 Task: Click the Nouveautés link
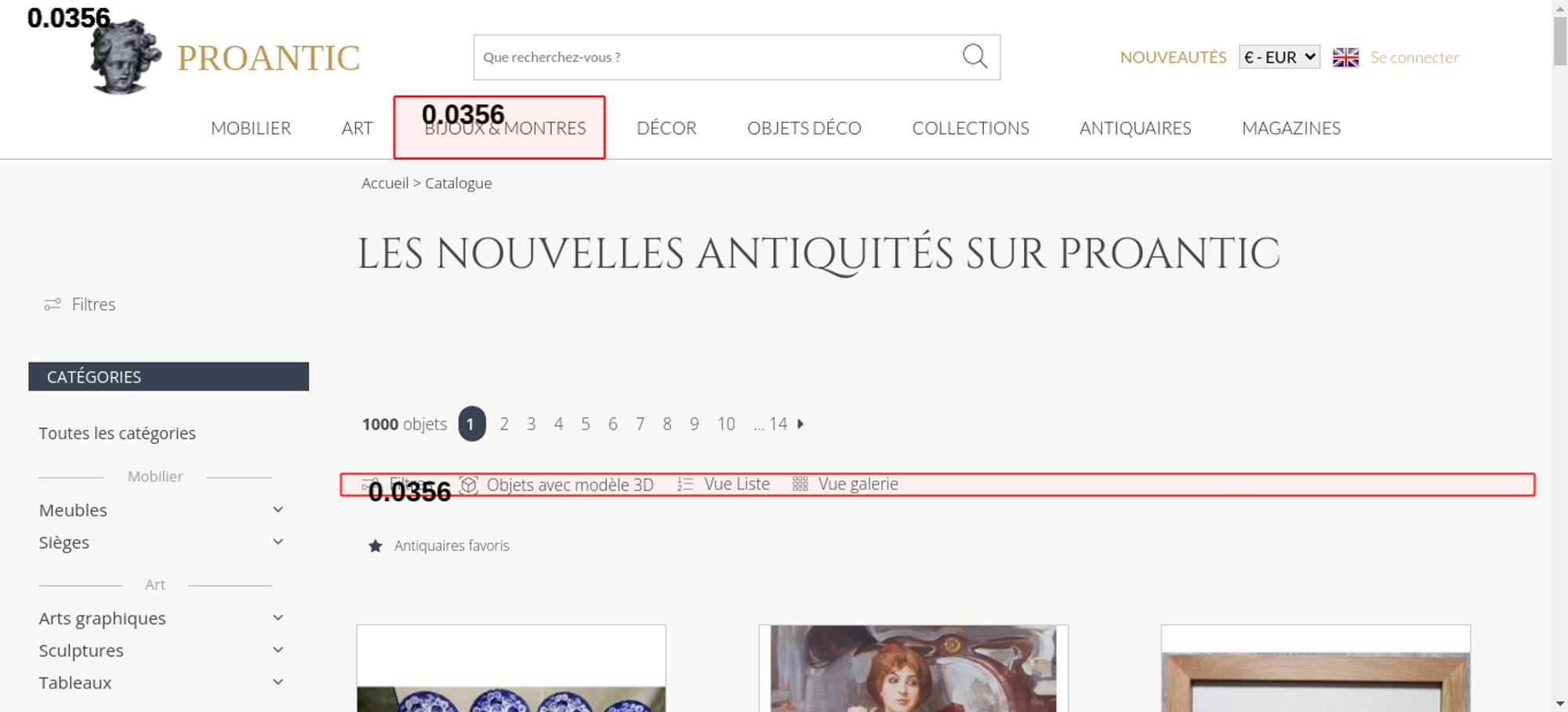click(1173, 57)
